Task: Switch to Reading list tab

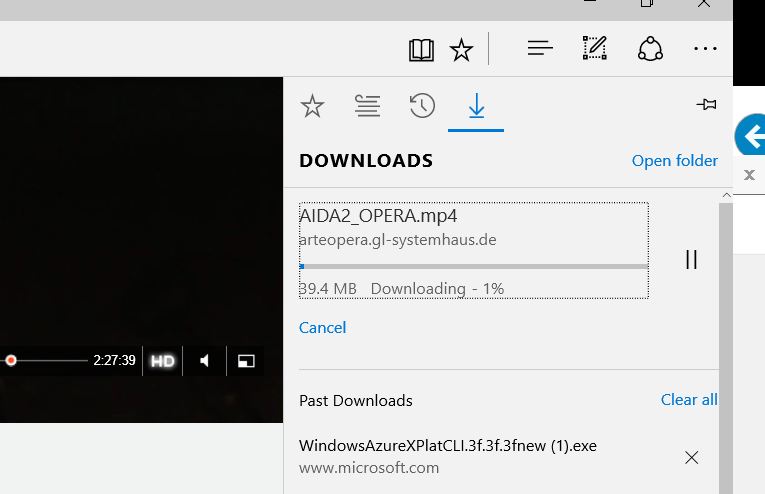Action: (368, 106)
